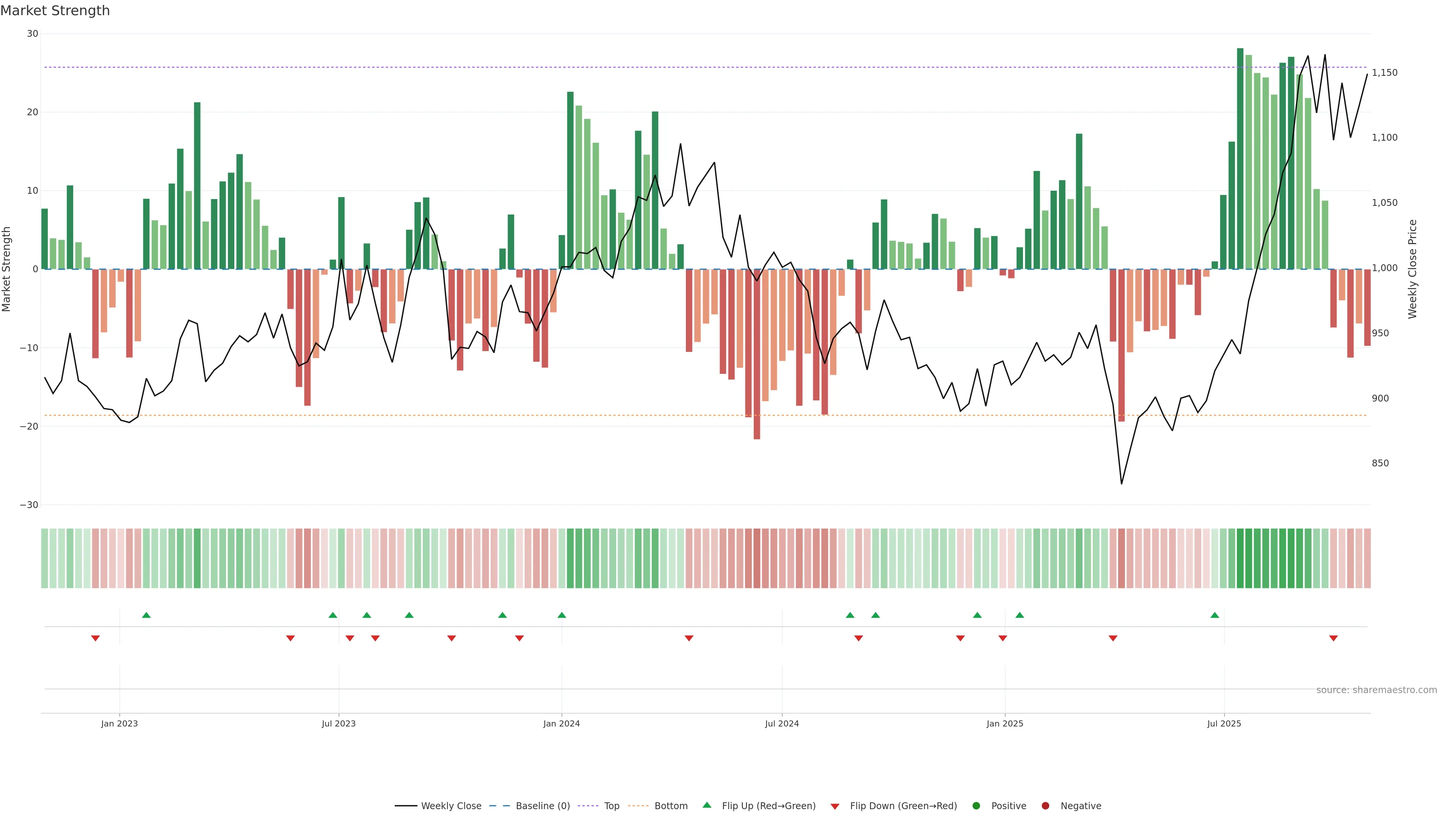Click first green flip-up marker after Jan 2023
1456x819 pixels.
coord(146,615)
